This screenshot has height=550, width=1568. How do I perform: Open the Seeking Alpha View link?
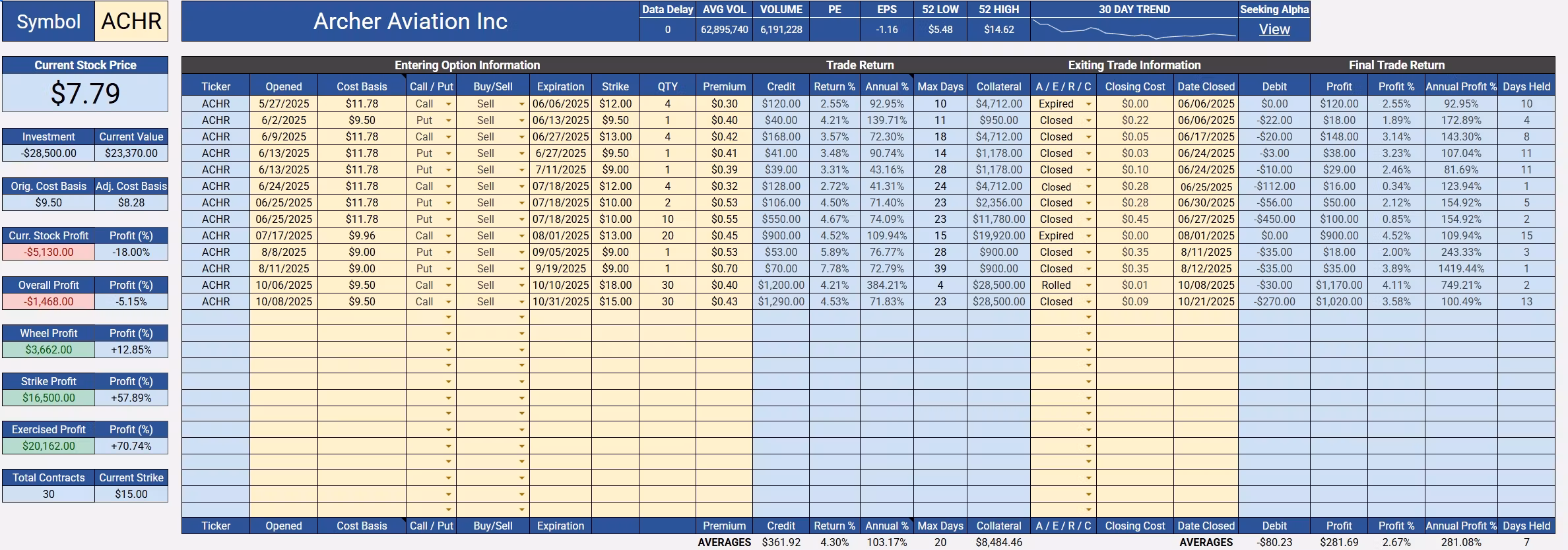pyautogui.click(x=1274, y=29)
